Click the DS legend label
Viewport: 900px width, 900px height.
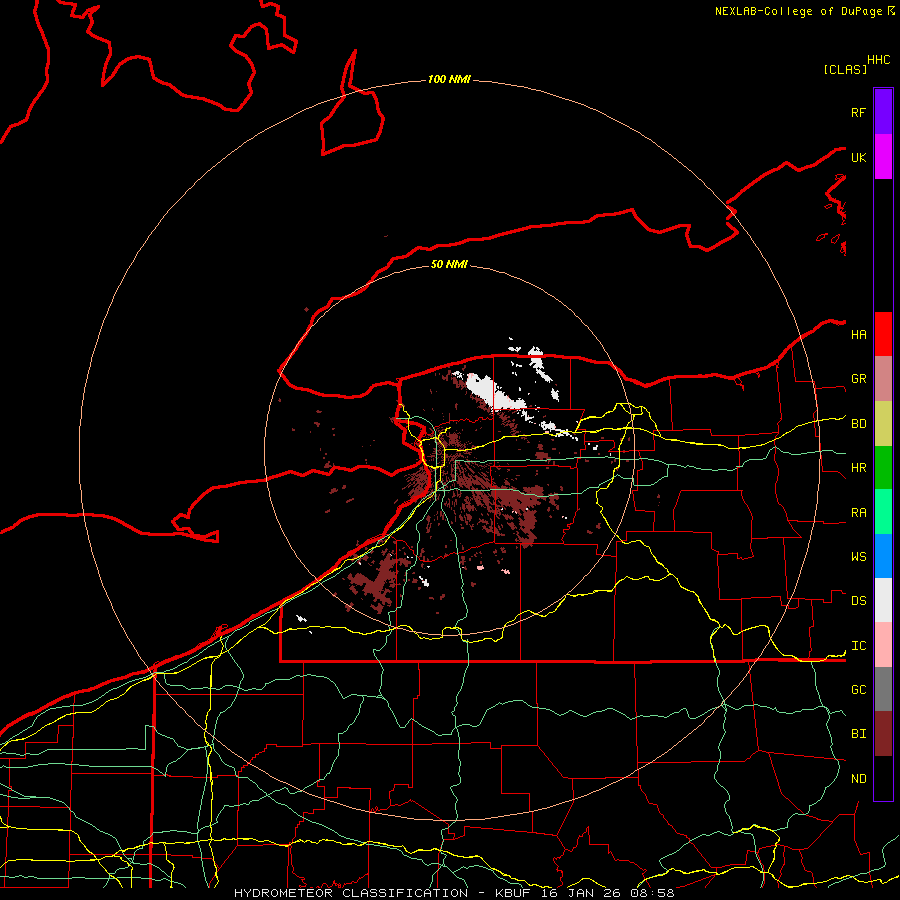pyautogui.click(x=858, y=601)
